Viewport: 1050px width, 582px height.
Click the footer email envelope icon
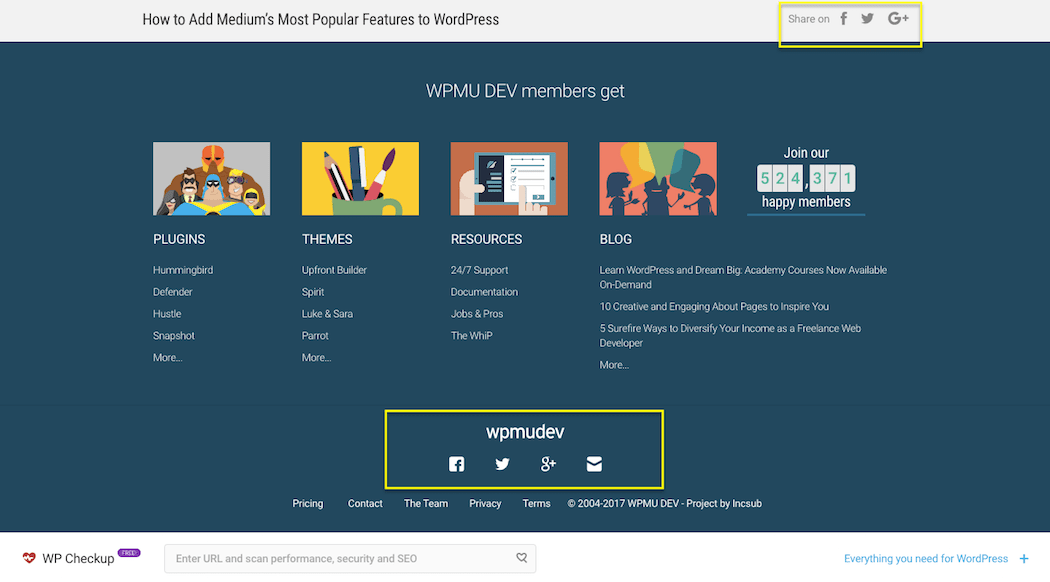(x=594, y=464)
